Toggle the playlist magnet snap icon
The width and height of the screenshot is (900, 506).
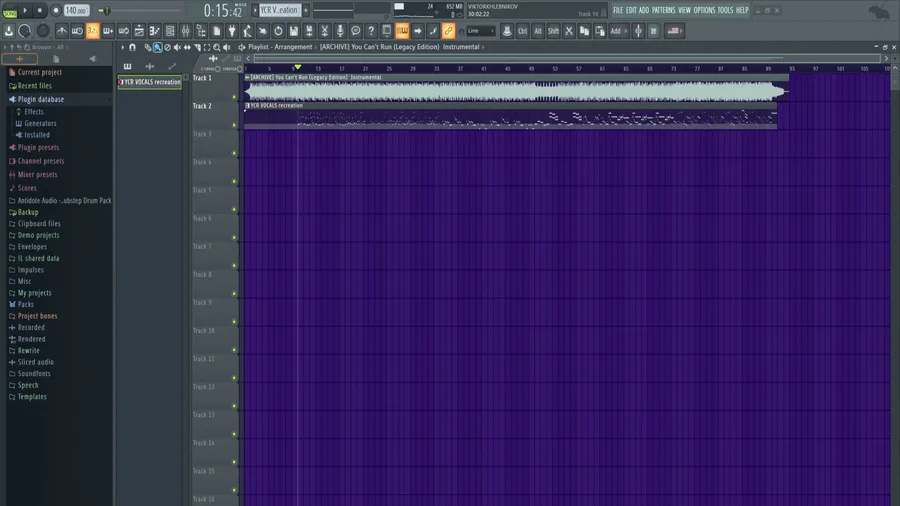133,48
